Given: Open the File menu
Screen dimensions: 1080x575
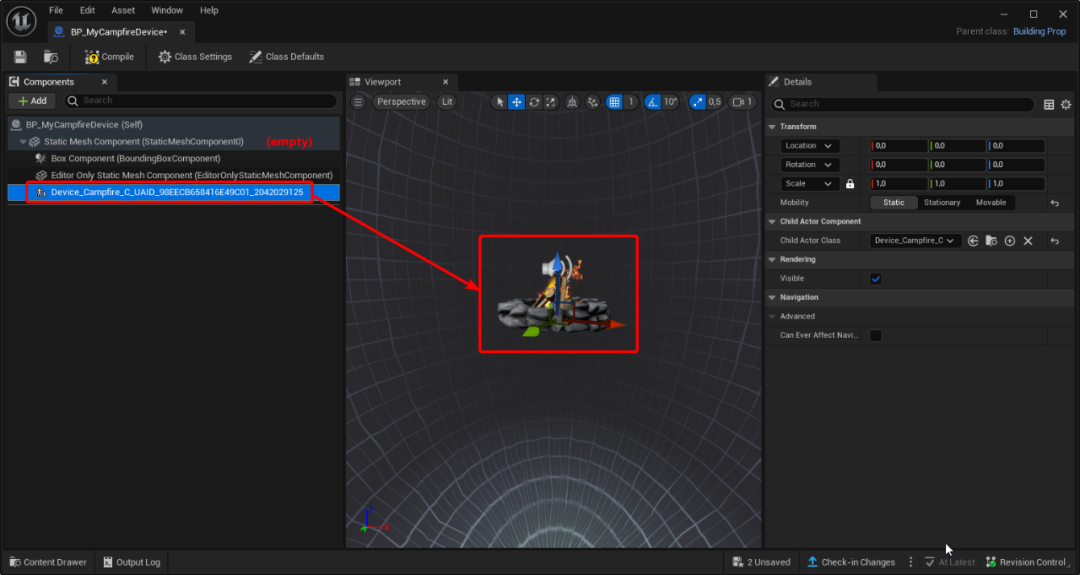Looking at the screenshot, I should [x=56, y=10].
